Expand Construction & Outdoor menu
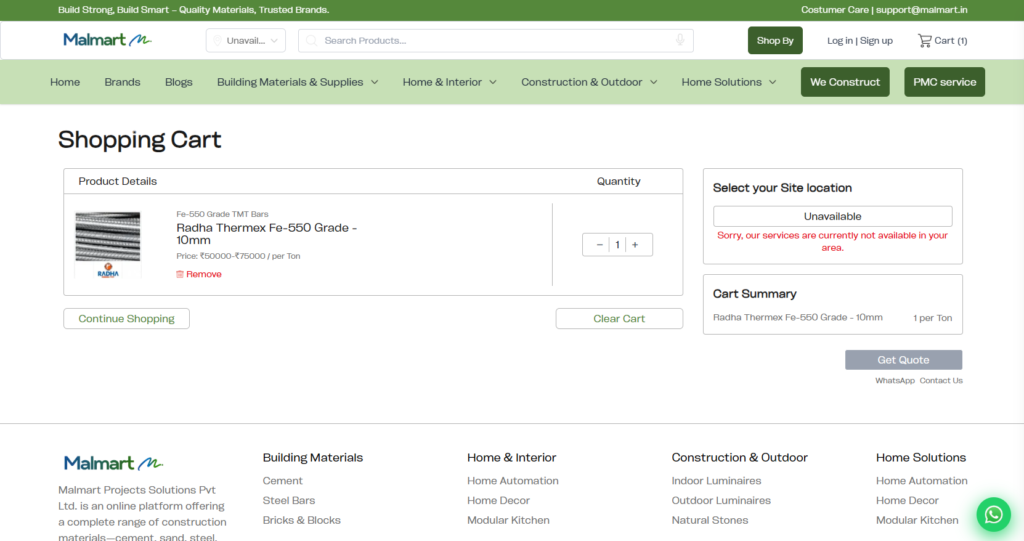Screen dimensions: 1024x541 click(589, 82)
